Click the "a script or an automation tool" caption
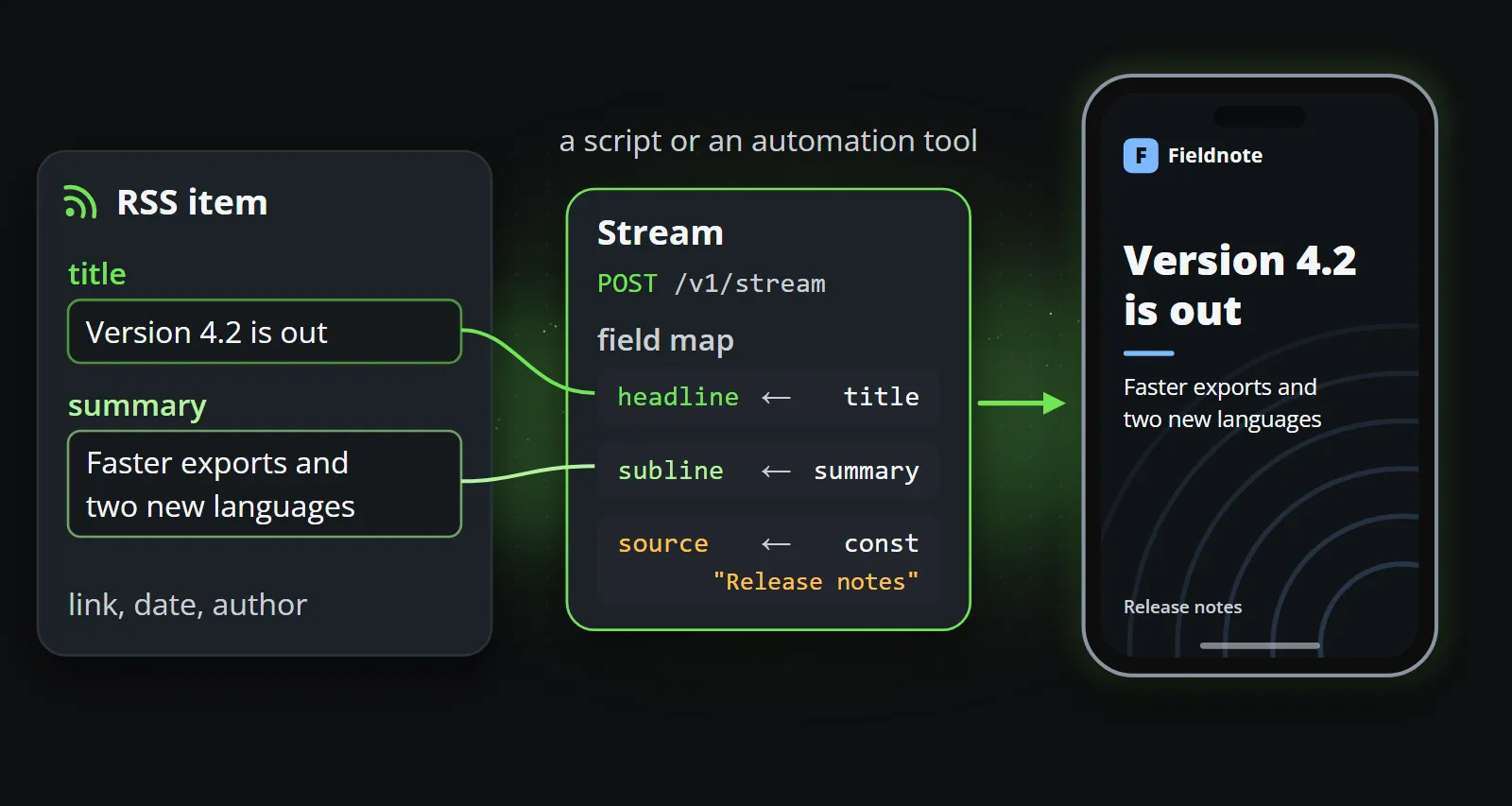The width and height of the screenshot is (1512, 806). pyautogui.click(x=768, y=141)
